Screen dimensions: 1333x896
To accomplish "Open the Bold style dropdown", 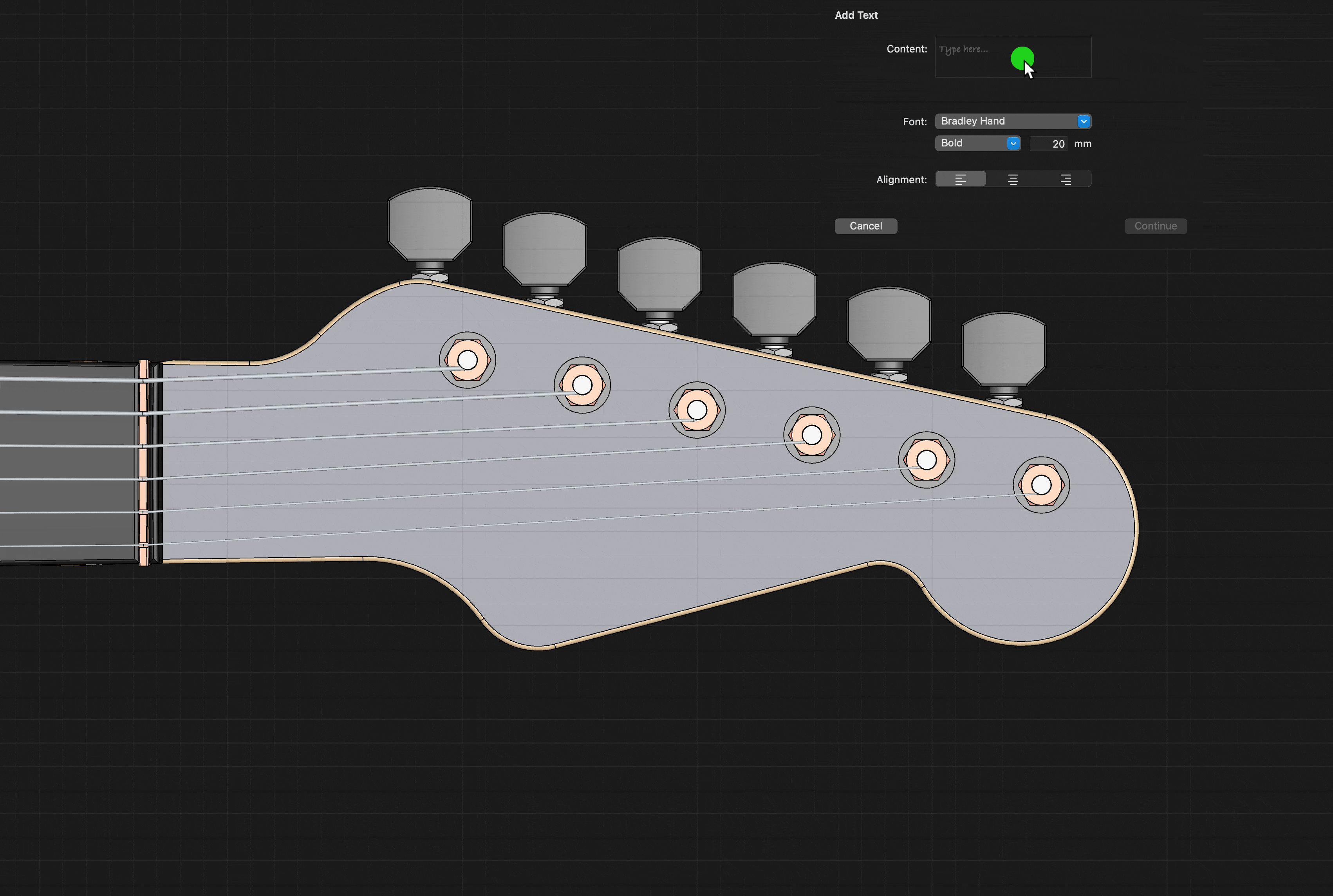I will 977,143.
